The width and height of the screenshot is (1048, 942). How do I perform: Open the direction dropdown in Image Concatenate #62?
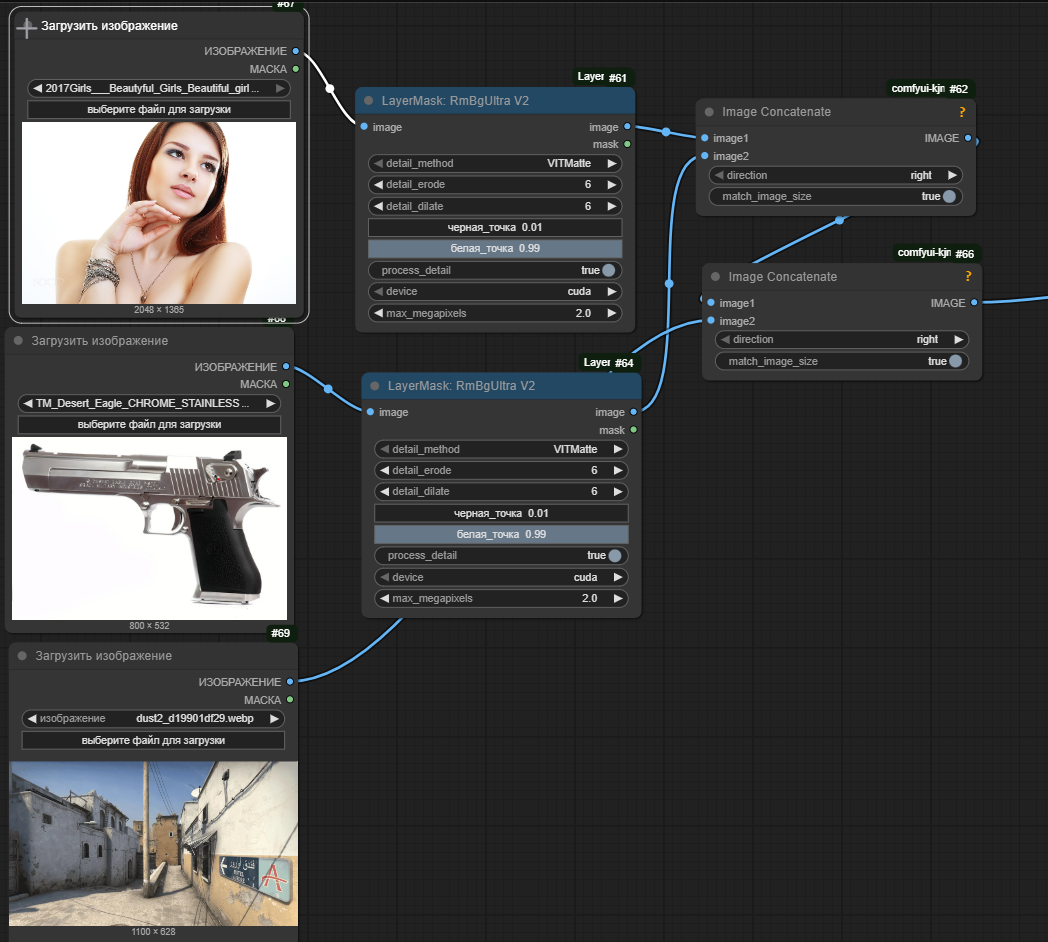pos(836,175)
